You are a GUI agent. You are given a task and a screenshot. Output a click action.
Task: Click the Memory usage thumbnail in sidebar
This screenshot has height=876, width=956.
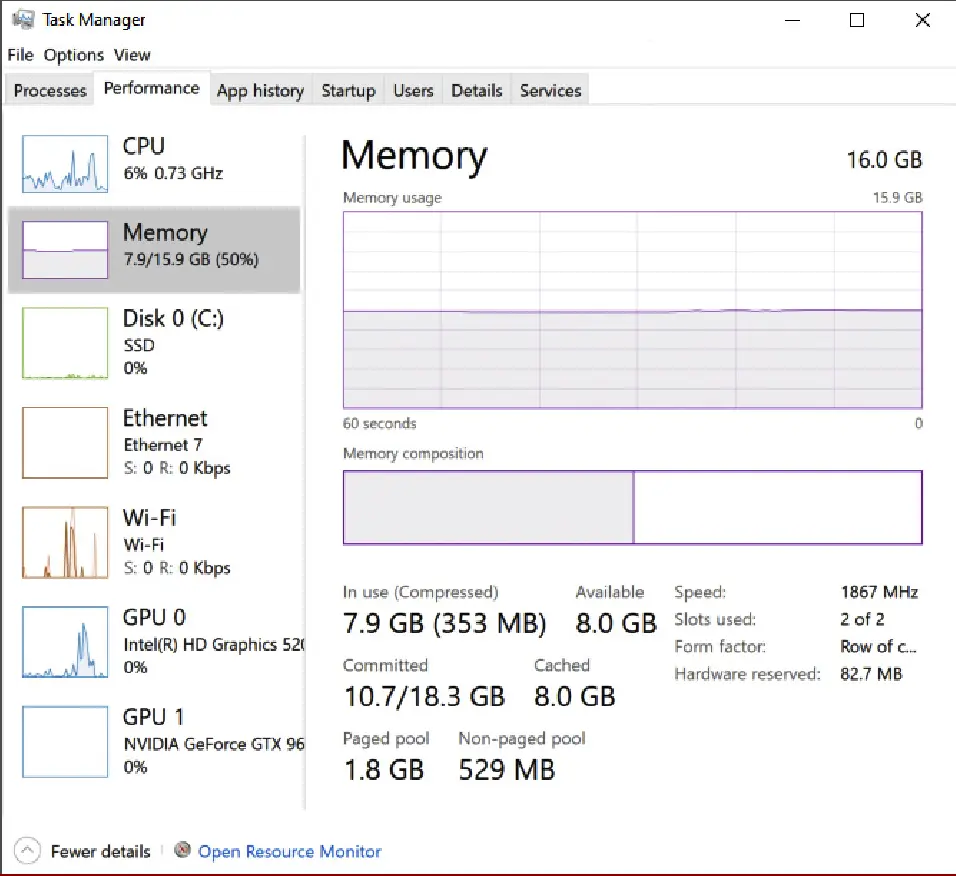point(65,250)
